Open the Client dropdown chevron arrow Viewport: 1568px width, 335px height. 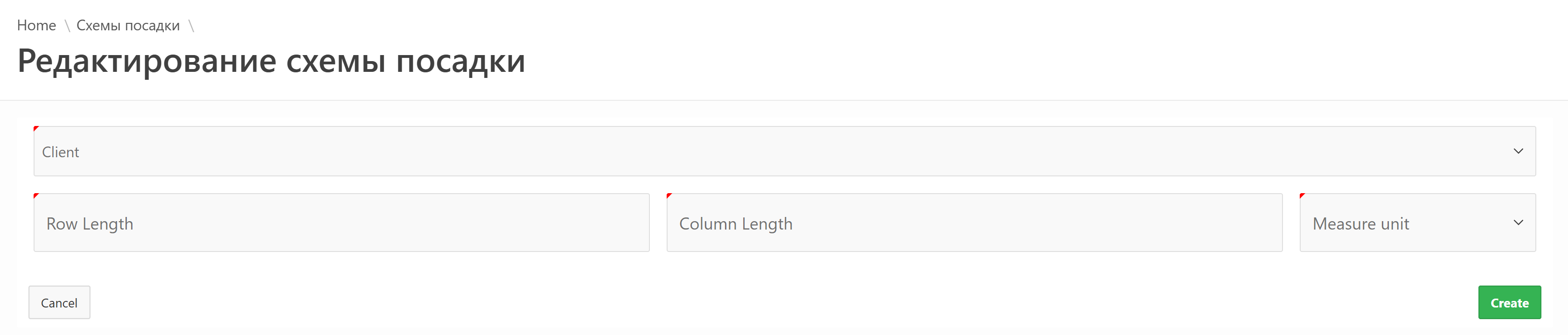pos(1518,151)
